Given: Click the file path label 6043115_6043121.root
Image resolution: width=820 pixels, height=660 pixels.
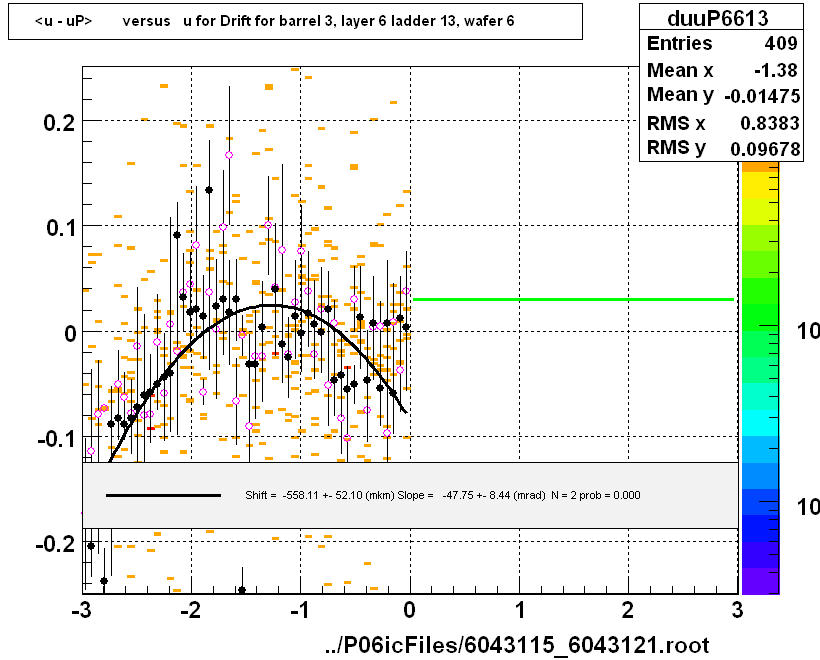Looking at the screenshot, I should click(x=517, y=645).
